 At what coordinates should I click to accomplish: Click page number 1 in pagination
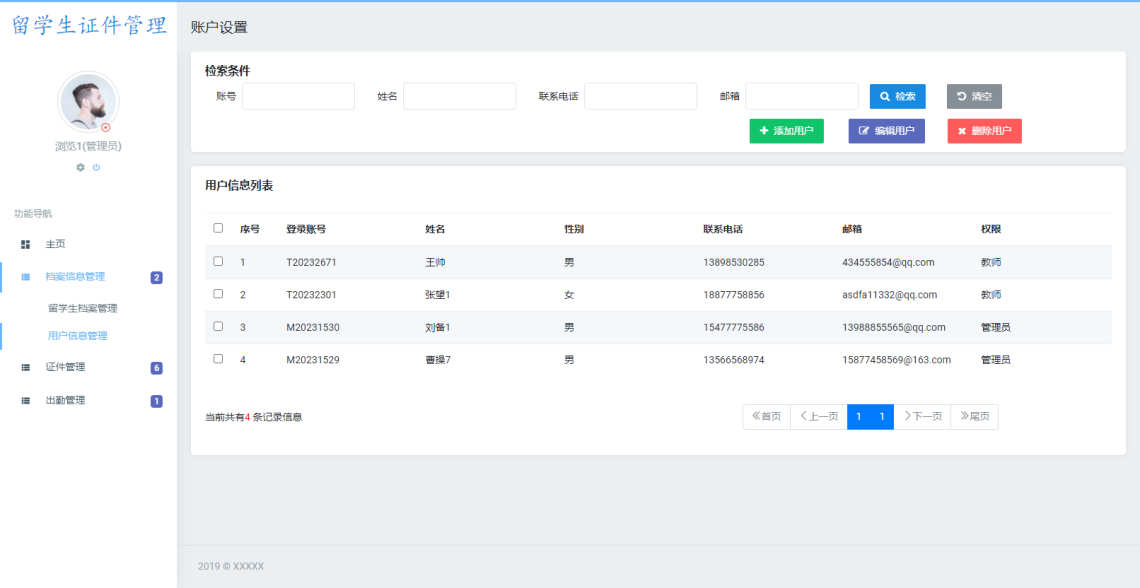click(x=858, y=416)
